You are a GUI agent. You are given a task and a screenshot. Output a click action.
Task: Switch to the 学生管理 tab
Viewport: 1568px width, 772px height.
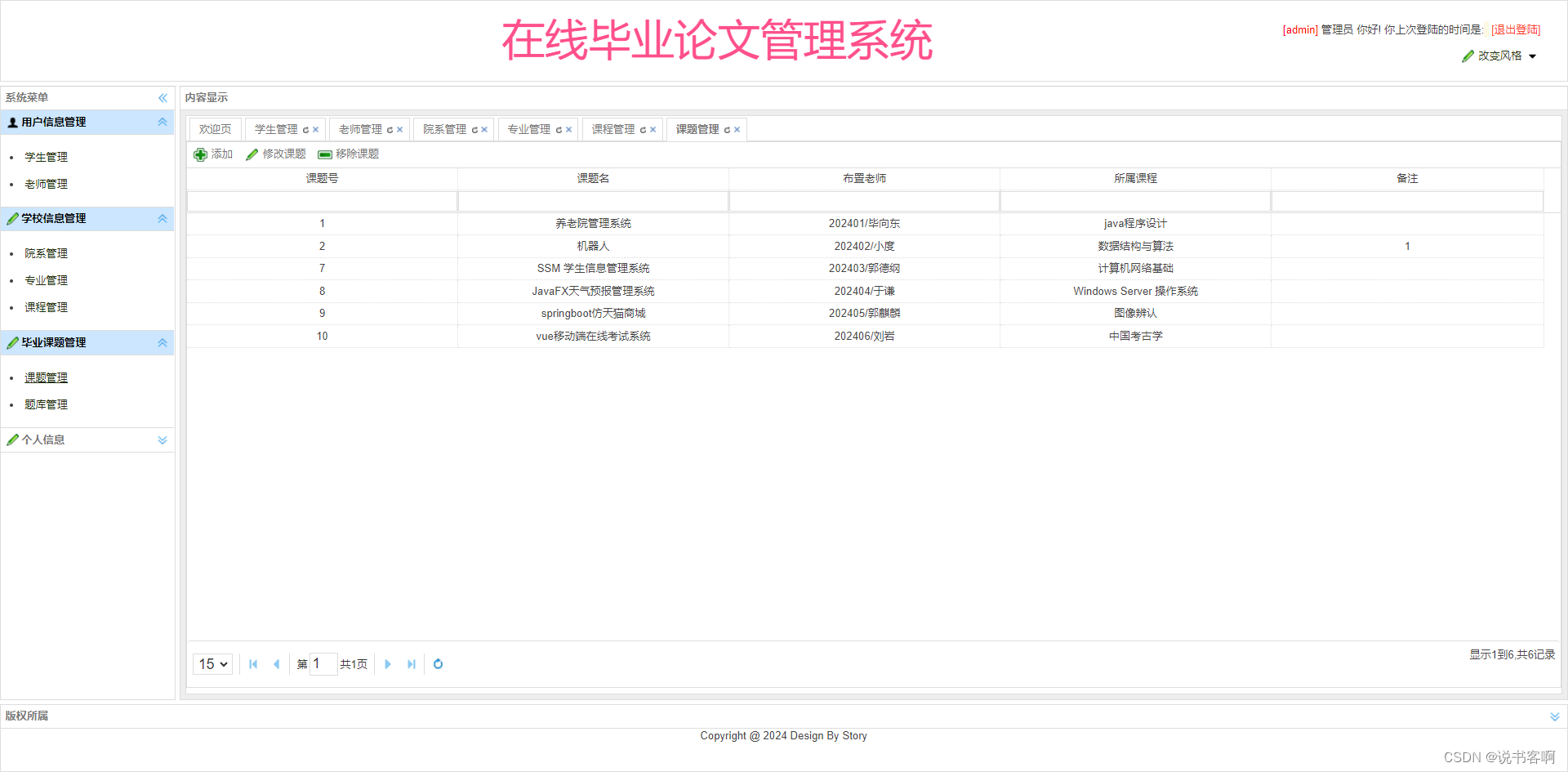pyautogui.click(x=276, y=130)
